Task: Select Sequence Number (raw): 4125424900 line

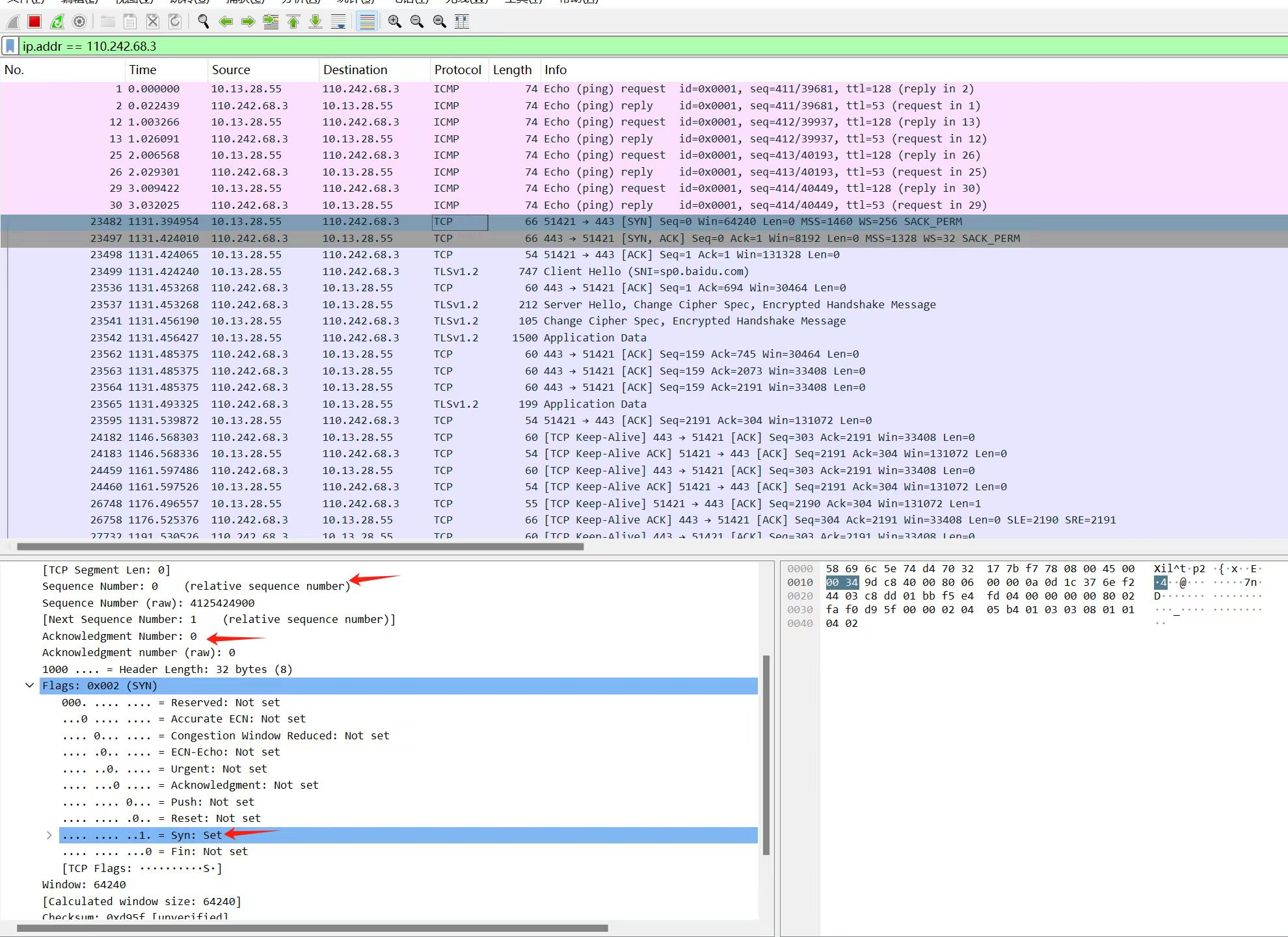Action: coord(148,603)
